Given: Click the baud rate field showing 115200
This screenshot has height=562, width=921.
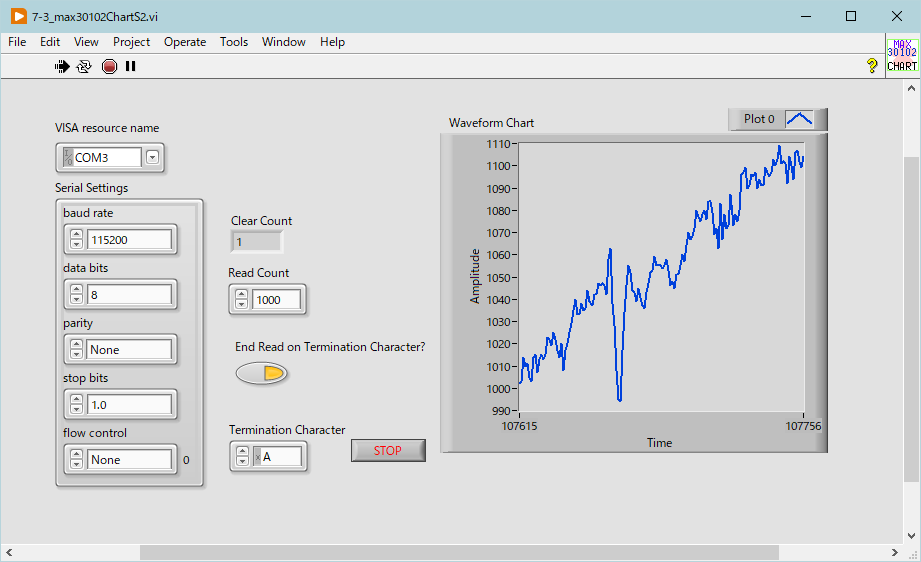Looking at the screenshot, I should click(129, 240).
